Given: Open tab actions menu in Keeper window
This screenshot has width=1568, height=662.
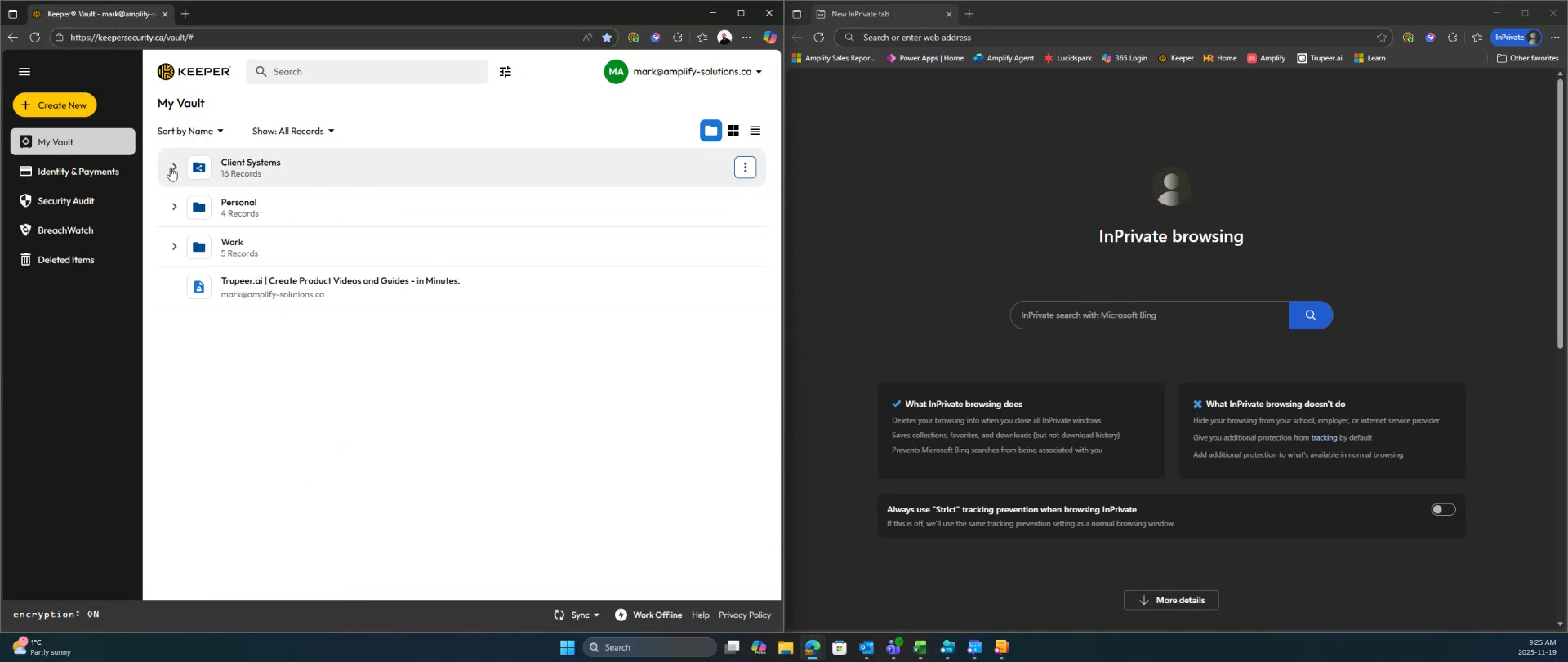Looking at the screenshot, I should [x=12, y=14].
